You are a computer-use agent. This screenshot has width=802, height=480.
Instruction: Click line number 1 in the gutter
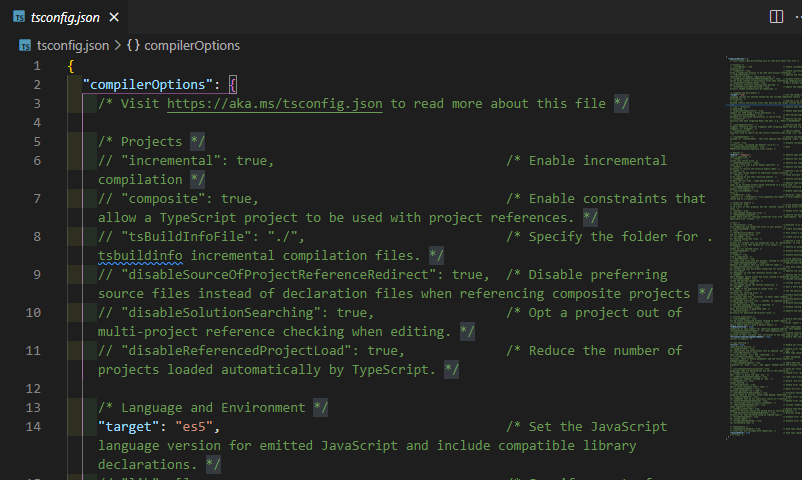point(36,65)
